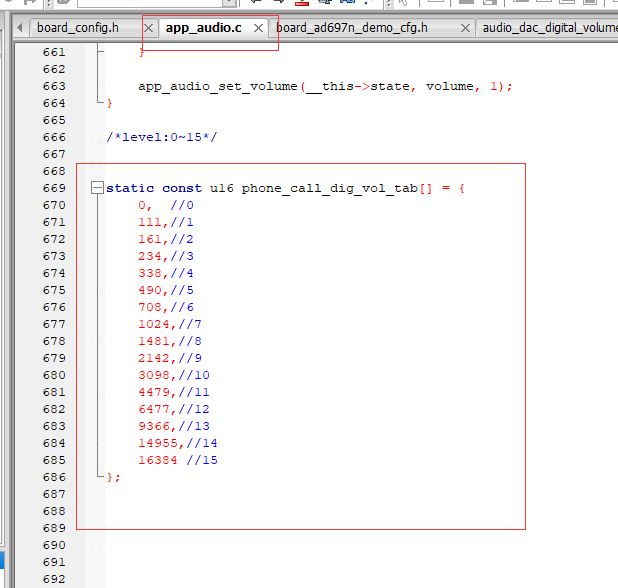The height and width of the screenshot is (588, 618).
Task: Place cursor on value 1024
Action: [154, 324]
